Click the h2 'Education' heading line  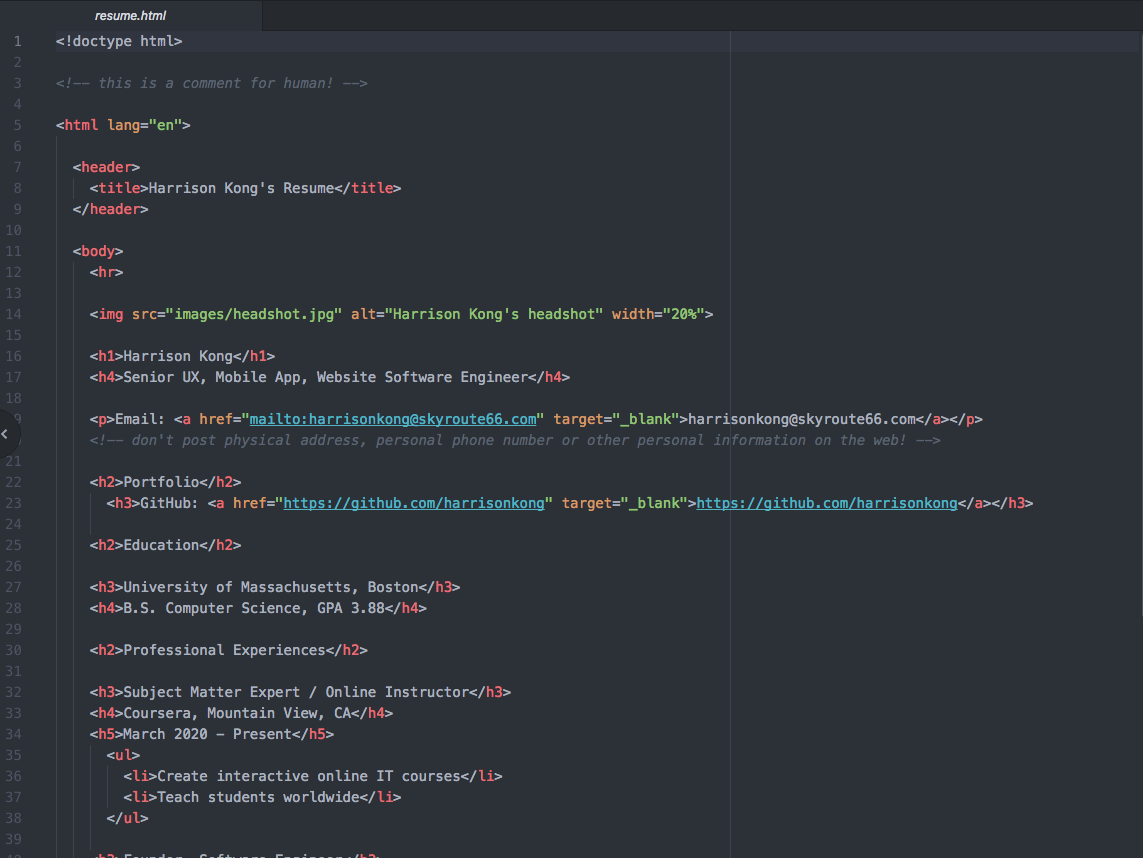165,545
